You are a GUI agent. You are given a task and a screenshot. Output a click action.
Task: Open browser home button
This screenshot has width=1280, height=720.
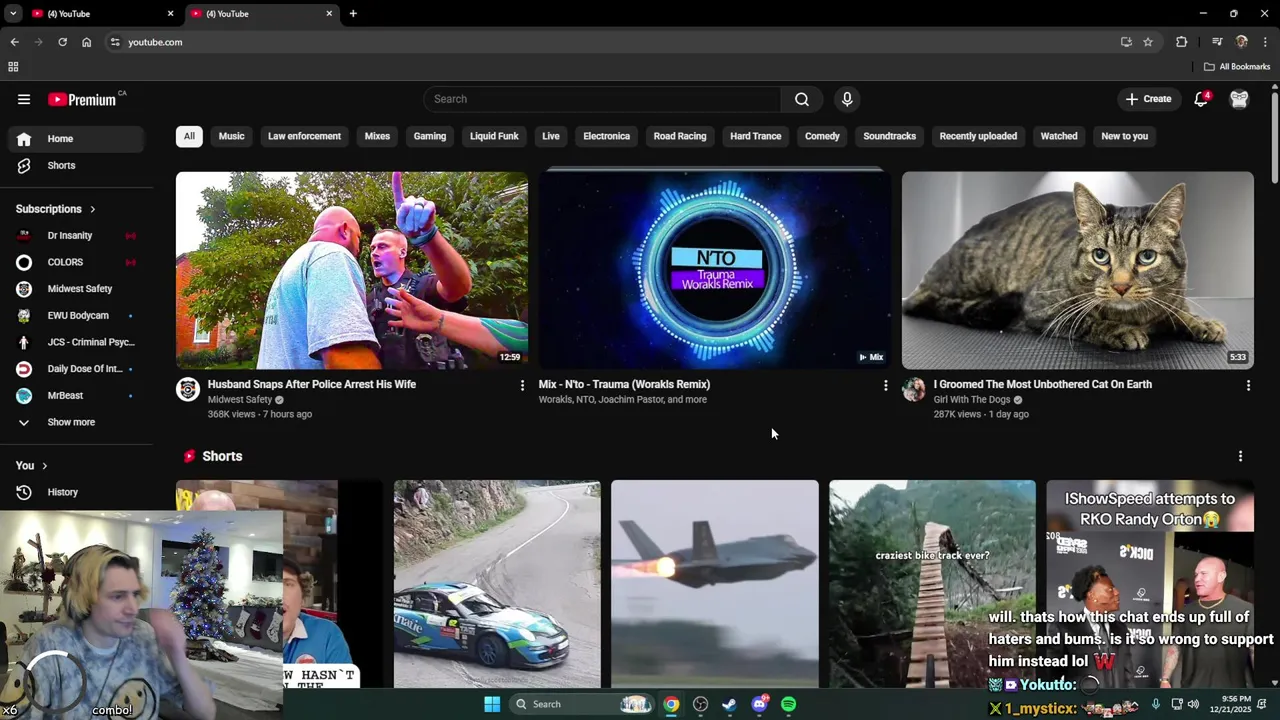[87, 42]
